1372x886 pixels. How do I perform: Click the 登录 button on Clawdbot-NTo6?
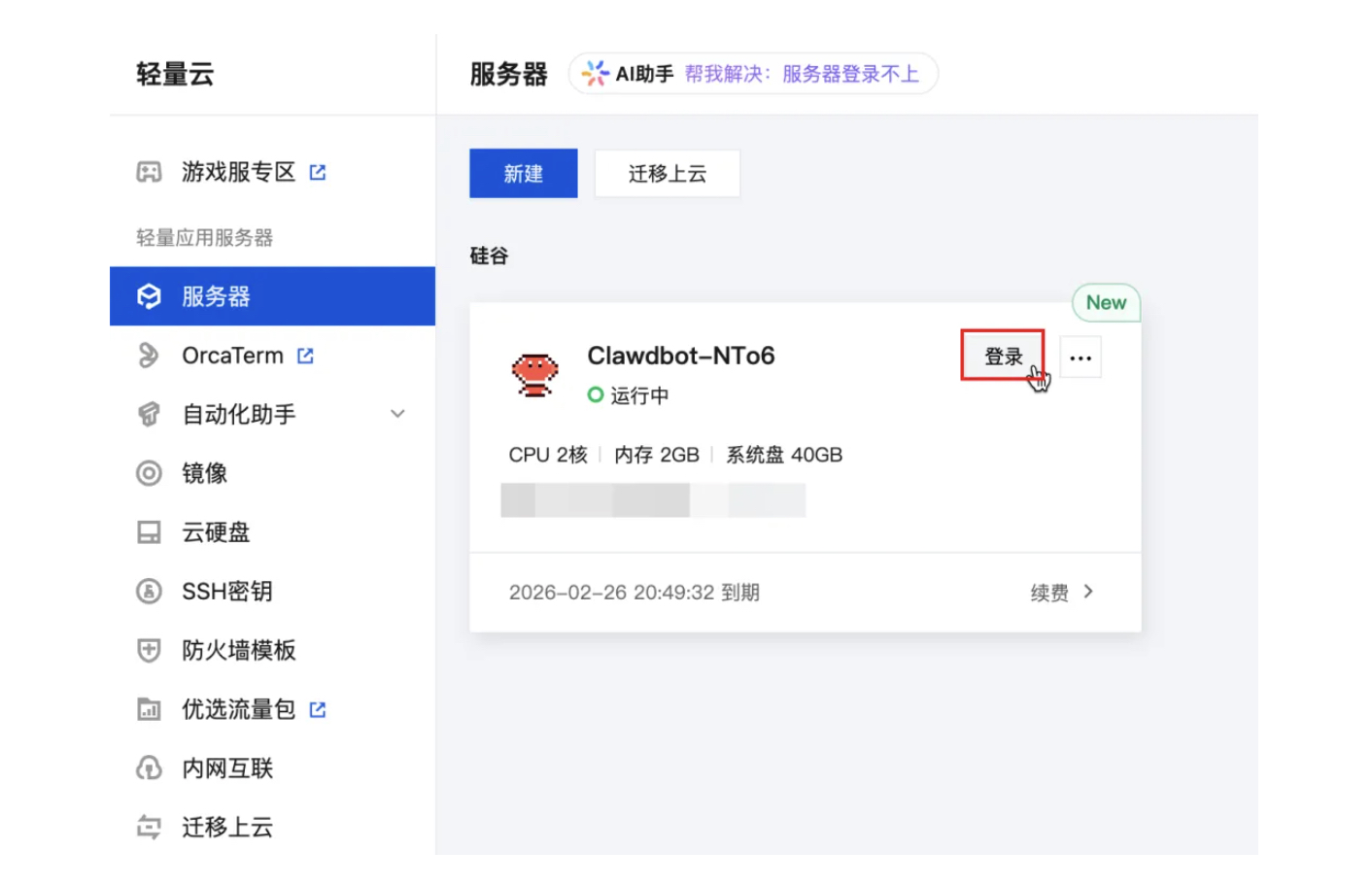tap(1003, 356)
